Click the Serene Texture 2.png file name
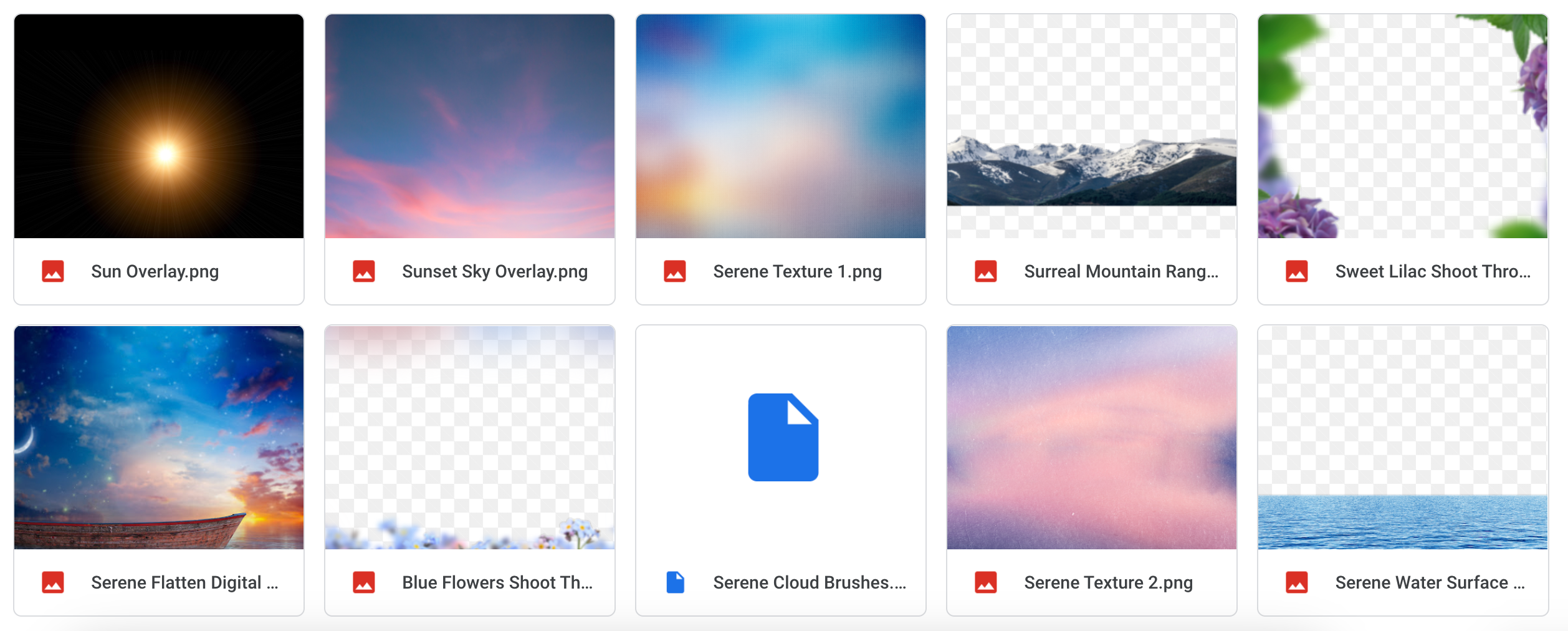 [1108, 582]
